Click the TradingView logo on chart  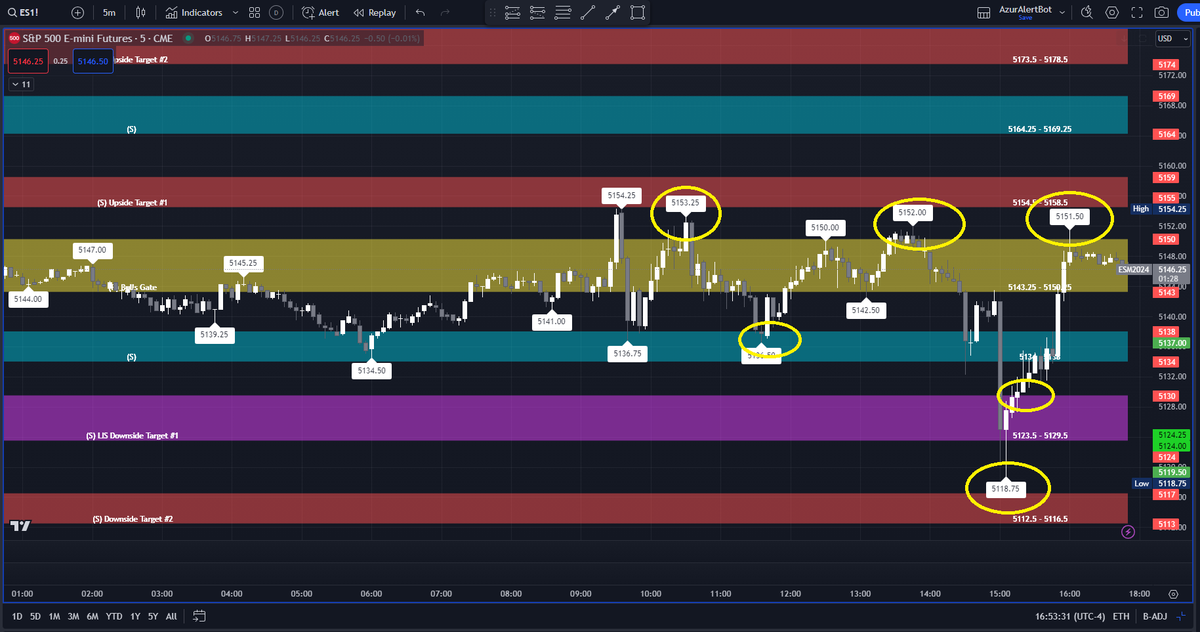point(18,524)
